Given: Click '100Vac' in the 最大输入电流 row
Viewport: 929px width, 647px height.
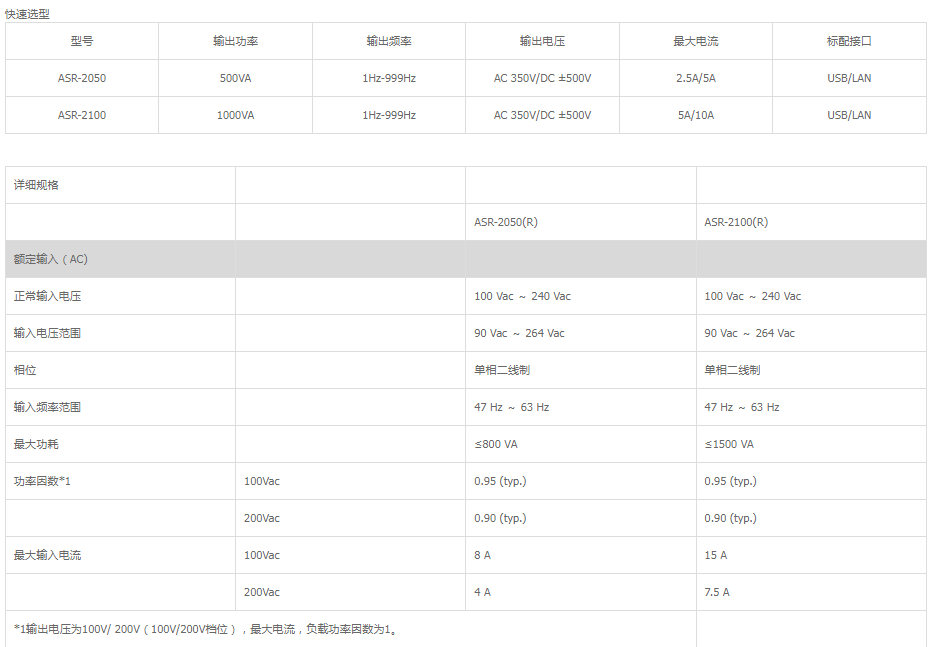Looking at the screenshot, I should [x=262, y=555].
